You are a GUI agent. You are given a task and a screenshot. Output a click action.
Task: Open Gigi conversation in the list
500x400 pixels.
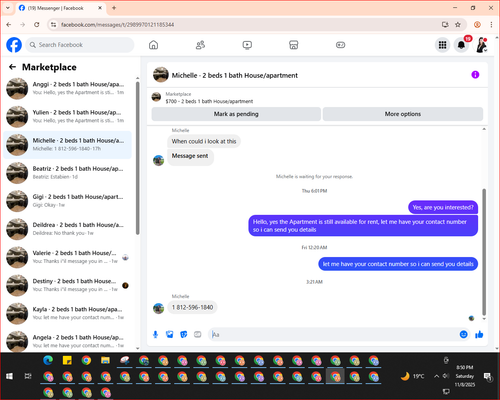pos(68,201)
